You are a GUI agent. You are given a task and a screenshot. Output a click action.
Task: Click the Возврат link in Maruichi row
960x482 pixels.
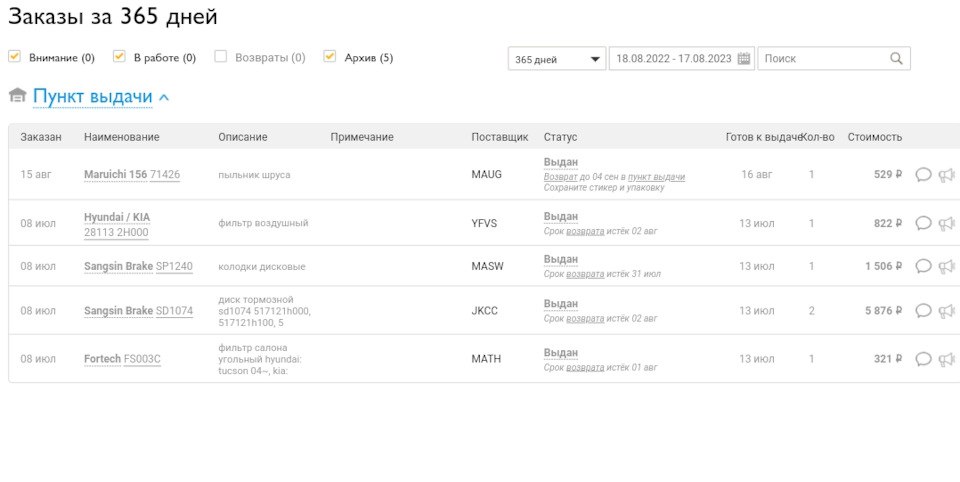coord(560,177)
